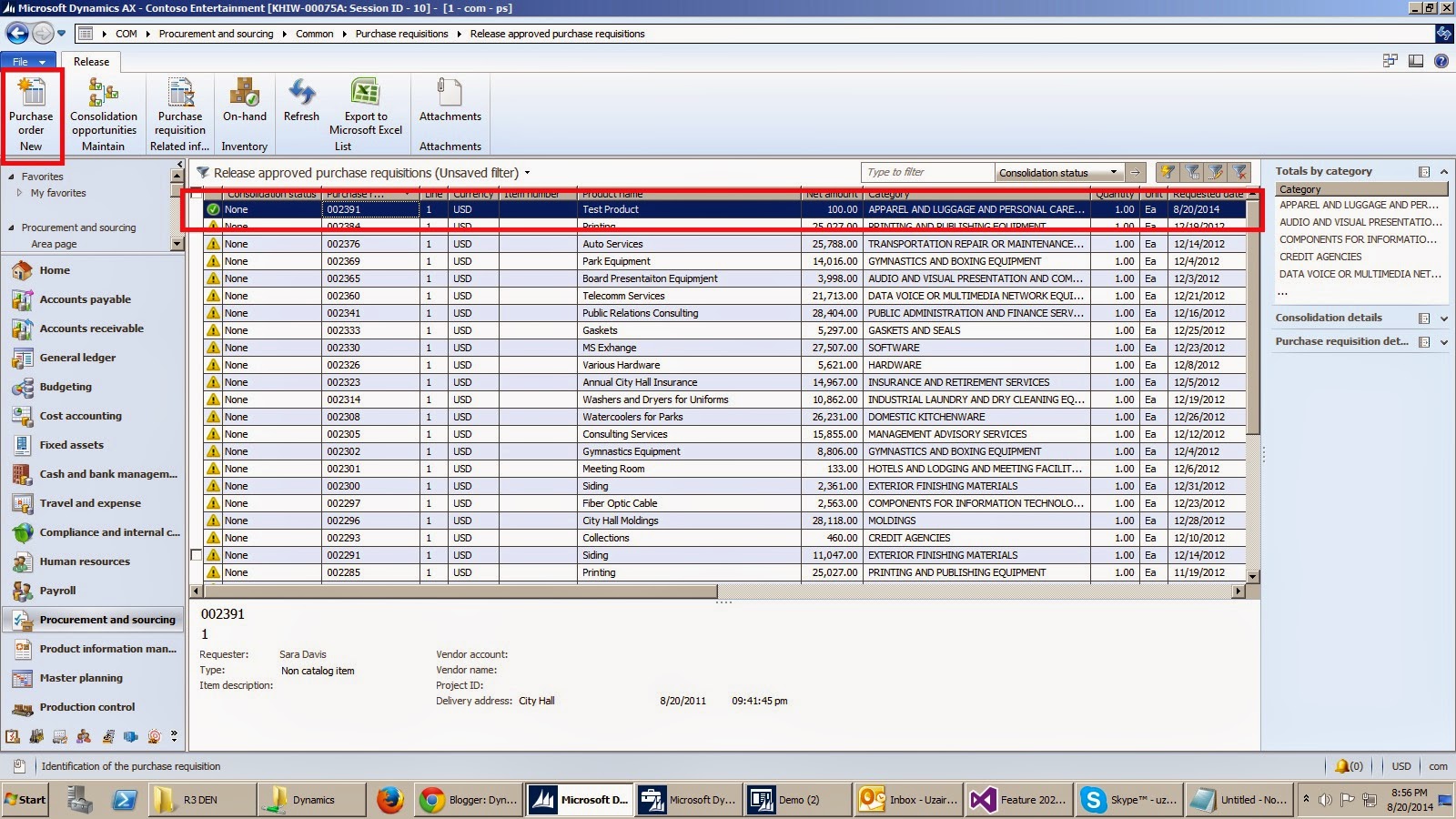
Task: Switch to the Release ribbon tab
Action: pyautogui.click(x=90, y=61)
